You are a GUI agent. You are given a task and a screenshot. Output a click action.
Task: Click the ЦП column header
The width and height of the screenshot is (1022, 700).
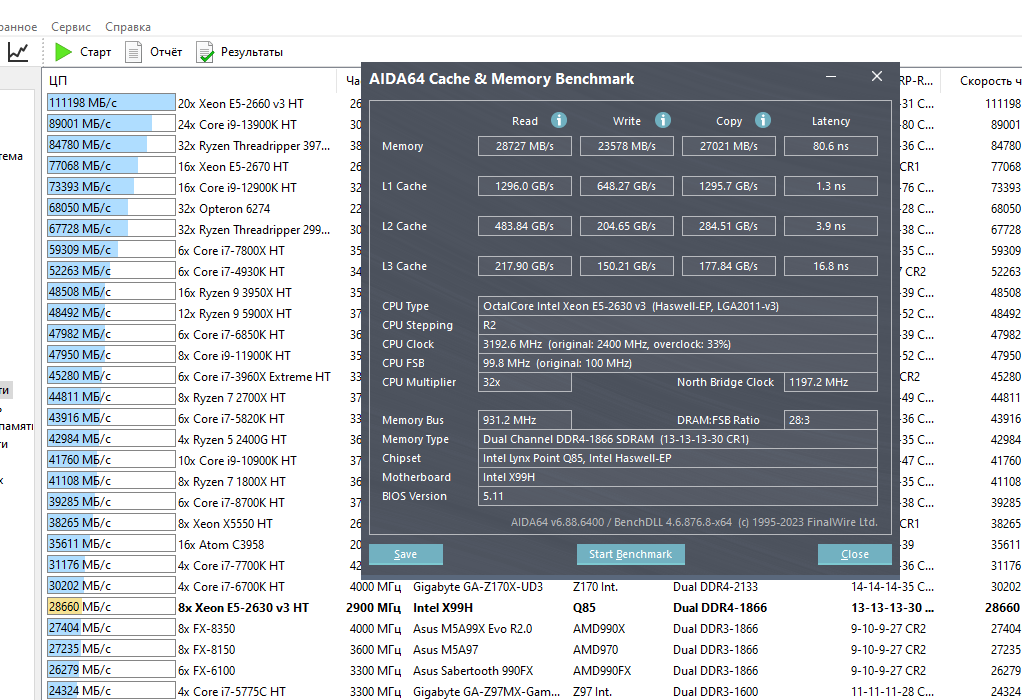coord(189,80)
